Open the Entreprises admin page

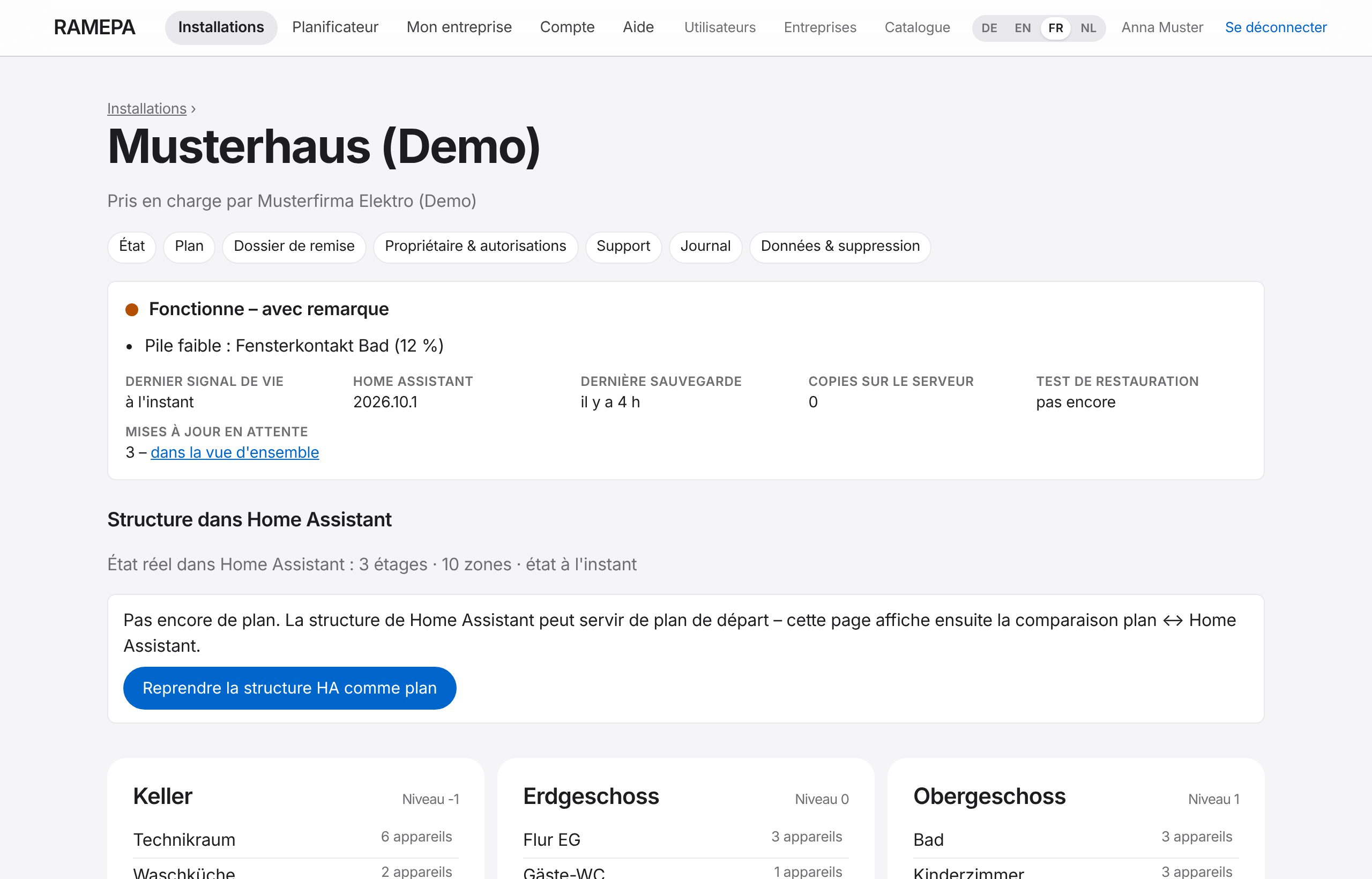click(820, 27)
